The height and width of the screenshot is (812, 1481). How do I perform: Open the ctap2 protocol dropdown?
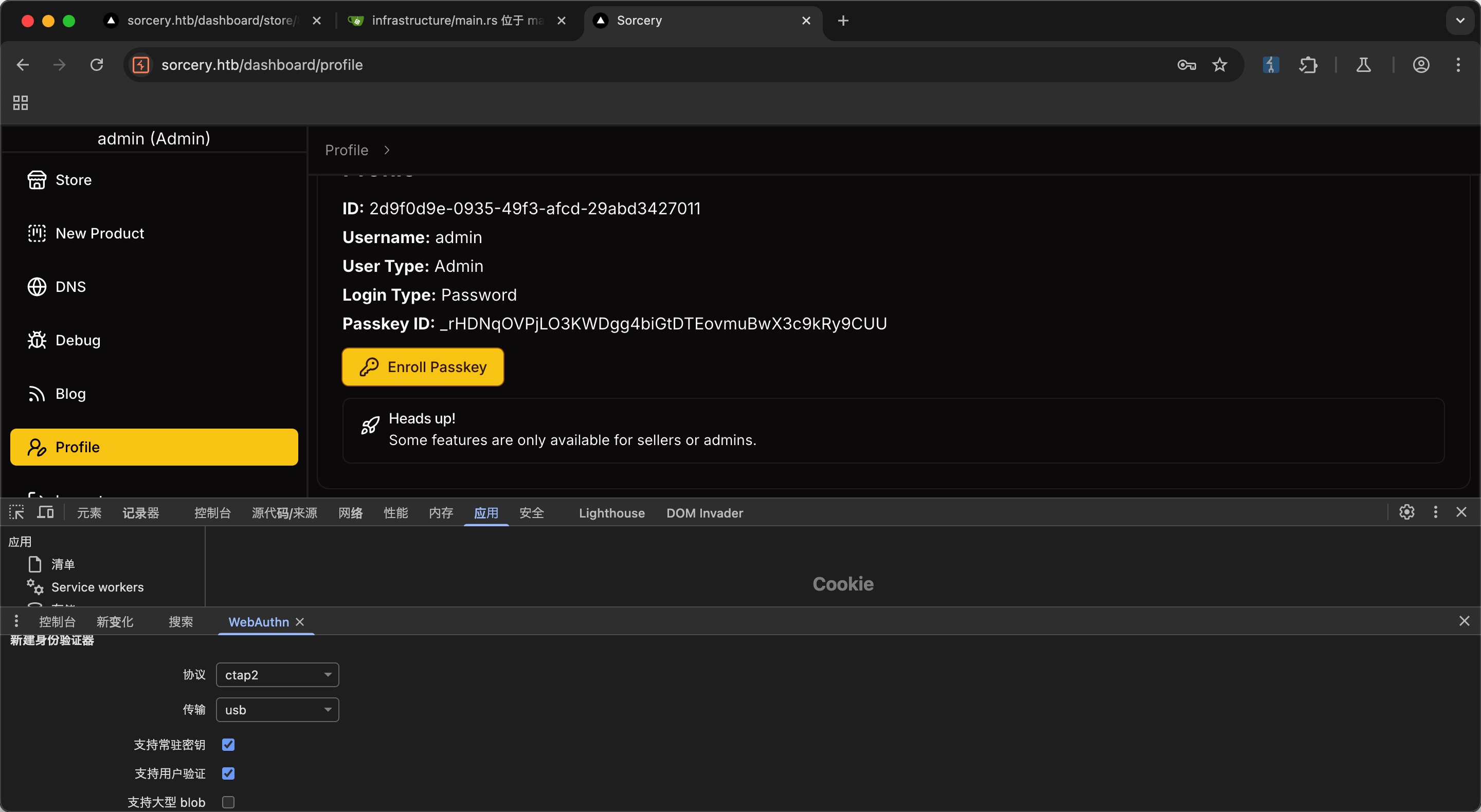pyautogui.click(x=277, y=675)
